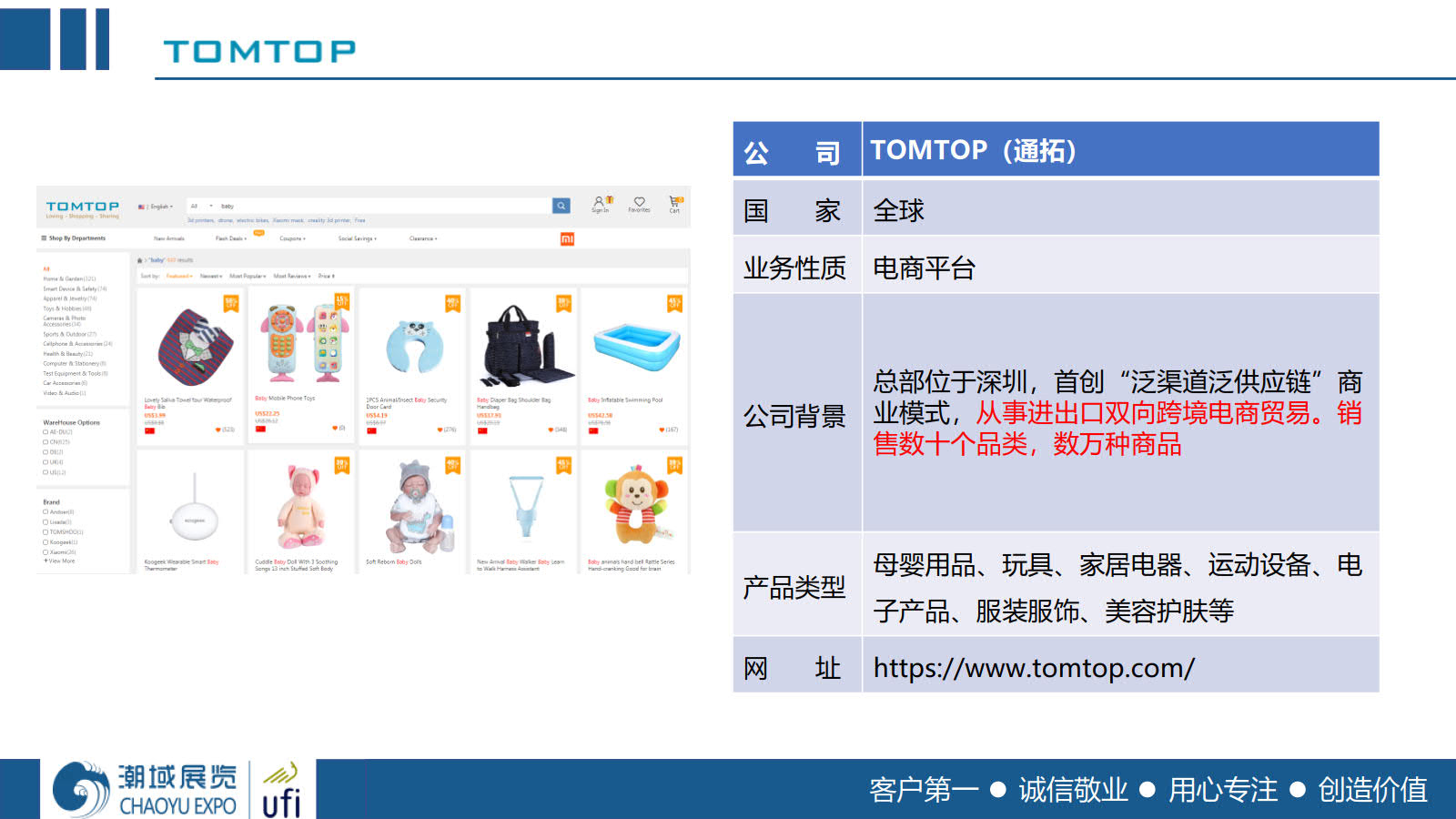Open the Cuddle Baby Doll thumbnail
This screenshot has height=819, width=1456.
pyautogui.click(x=302, y=508)
